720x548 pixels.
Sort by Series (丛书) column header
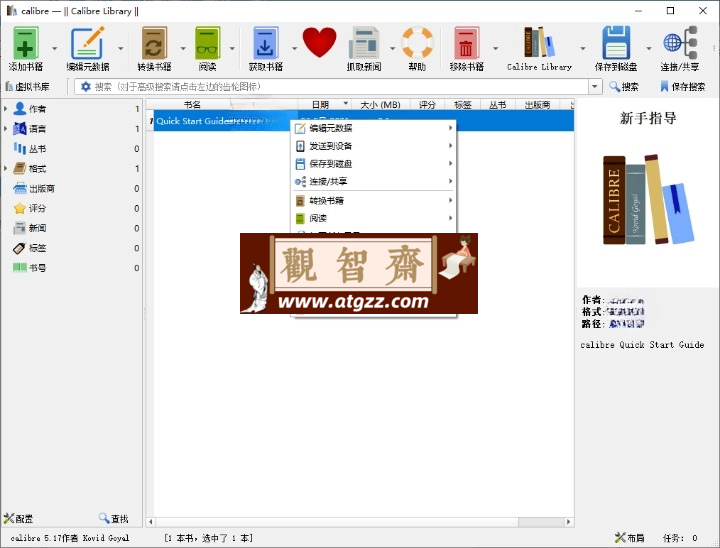click(498, 105)
